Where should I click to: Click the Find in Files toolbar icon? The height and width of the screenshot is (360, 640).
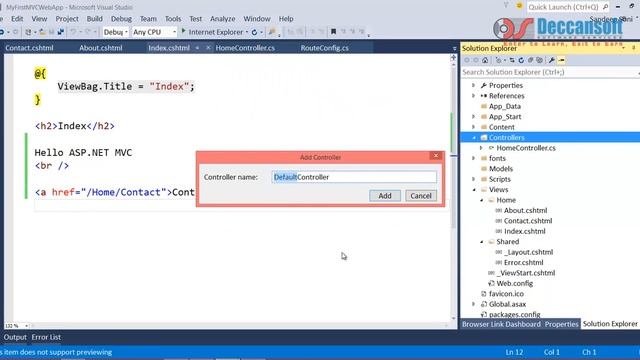coord(272,32)
